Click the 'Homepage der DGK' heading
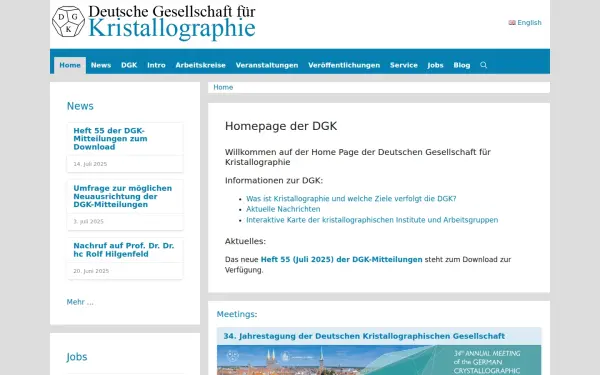Image resolution: width=600 pixels, height=375 pixels. click(x=281, y=126)
